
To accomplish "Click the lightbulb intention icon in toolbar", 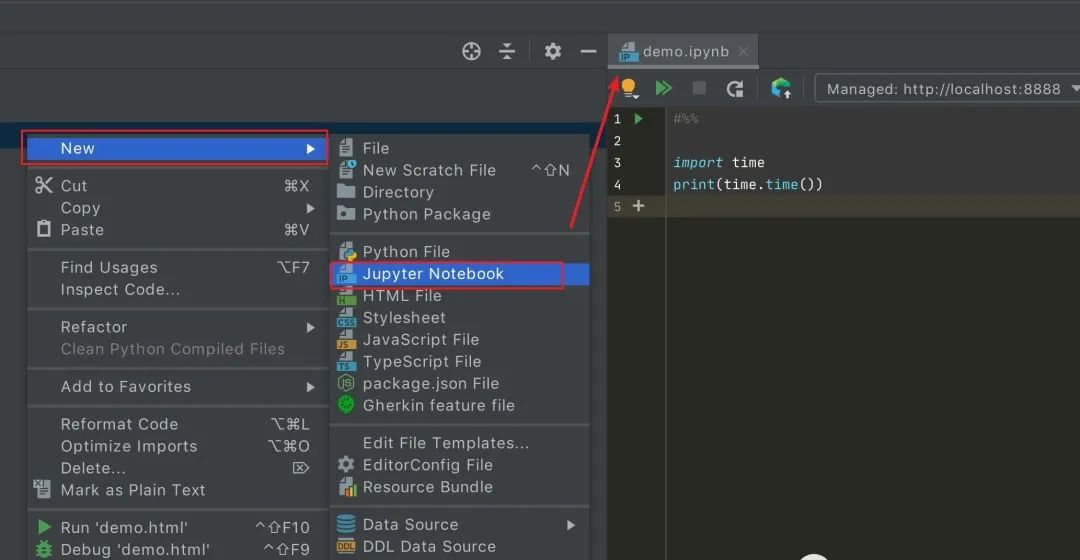I will tap(629, 88).
